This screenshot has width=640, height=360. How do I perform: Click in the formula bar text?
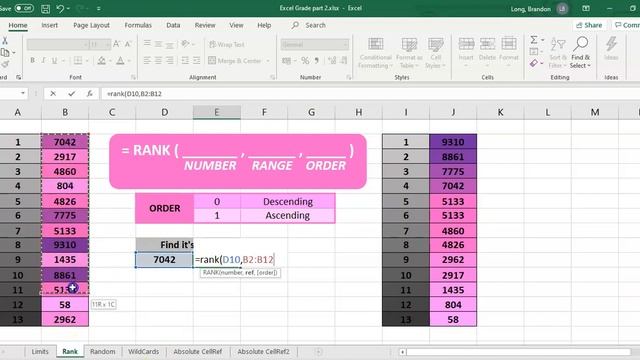point(134,94)
